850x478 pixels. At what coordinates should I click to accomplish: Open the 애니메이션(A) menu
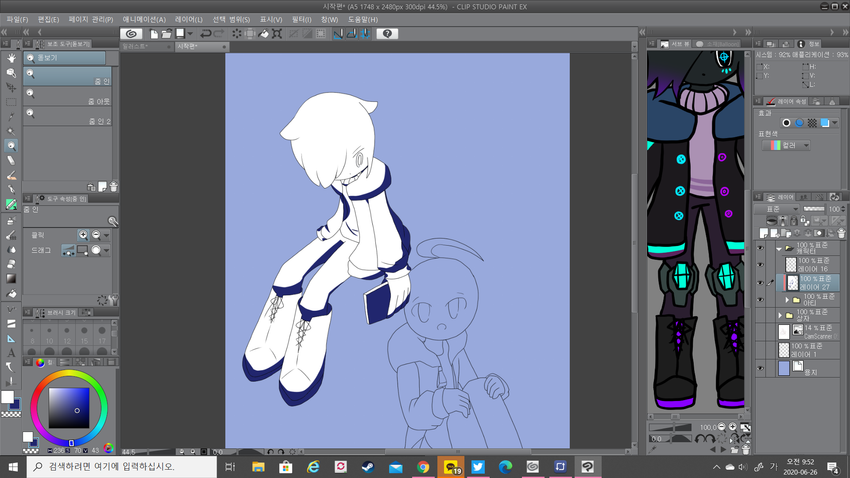point(144,20)
